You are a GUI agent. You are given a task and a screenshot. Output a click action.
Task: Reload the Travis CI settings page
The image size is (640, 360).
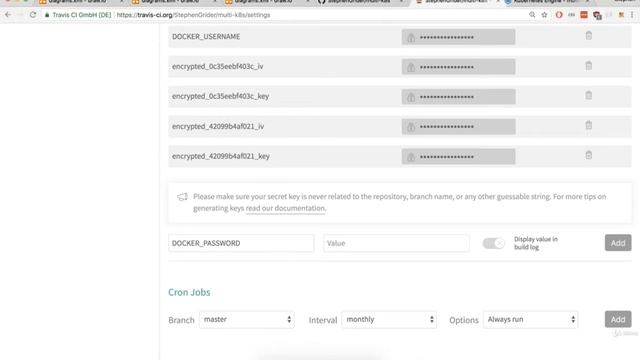coord(33,15)
